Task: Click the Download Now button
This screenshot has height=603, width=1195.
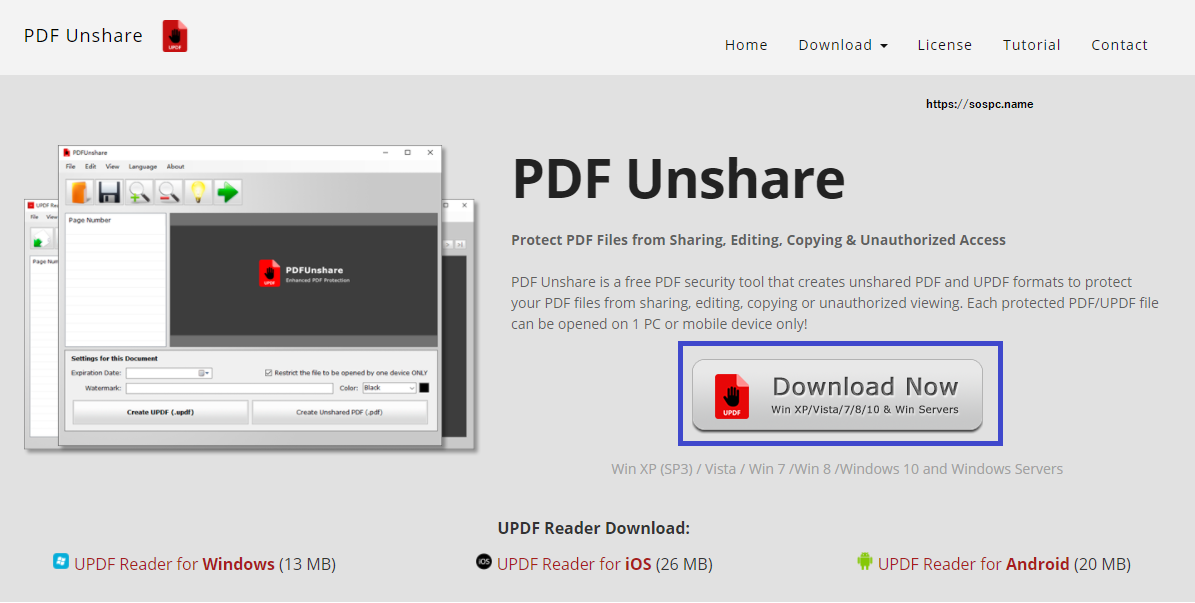Action: pos(837,396)
